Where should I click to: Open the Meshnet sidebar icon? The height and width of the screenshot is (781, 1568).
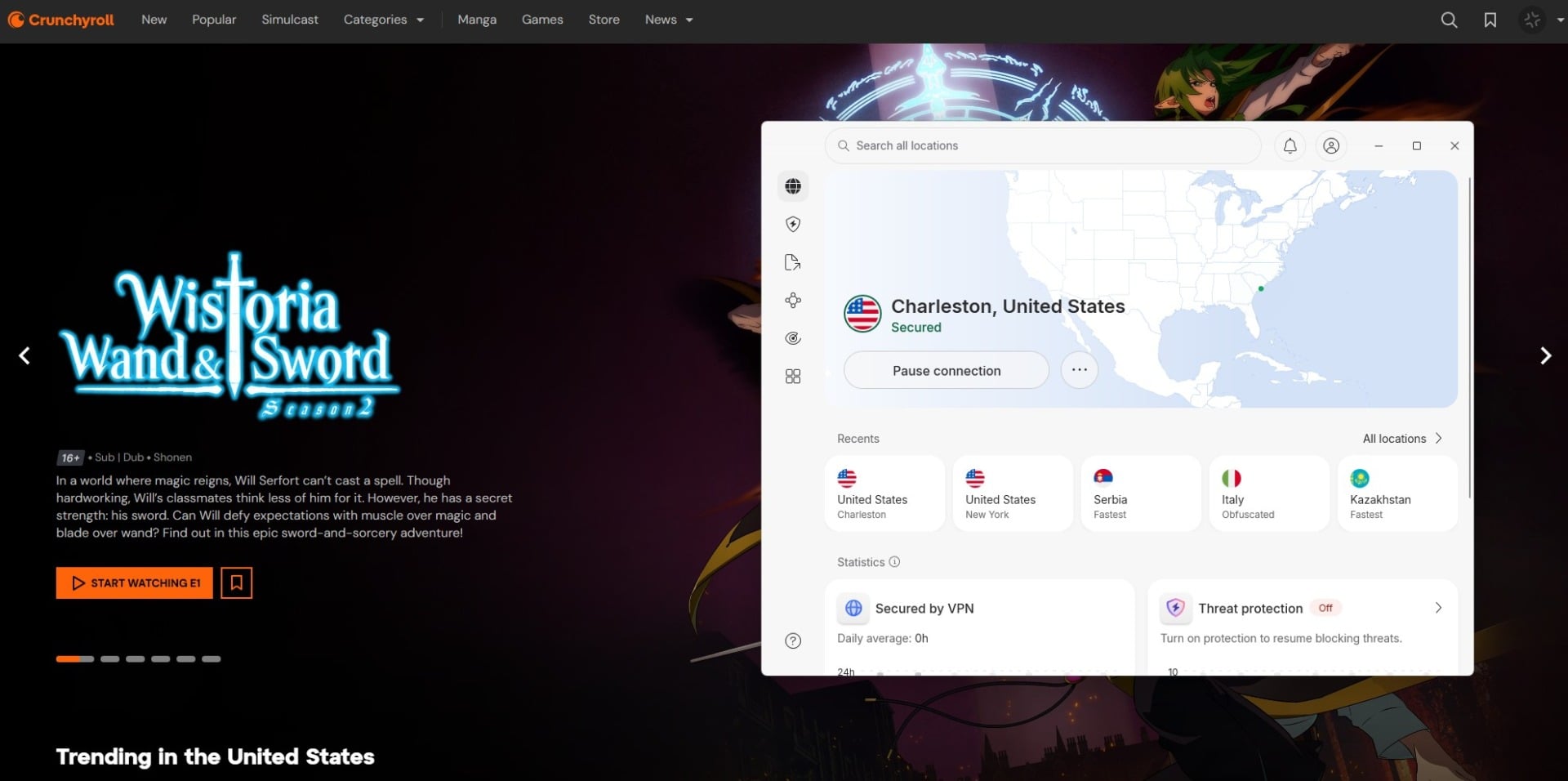tap(793, 301)
